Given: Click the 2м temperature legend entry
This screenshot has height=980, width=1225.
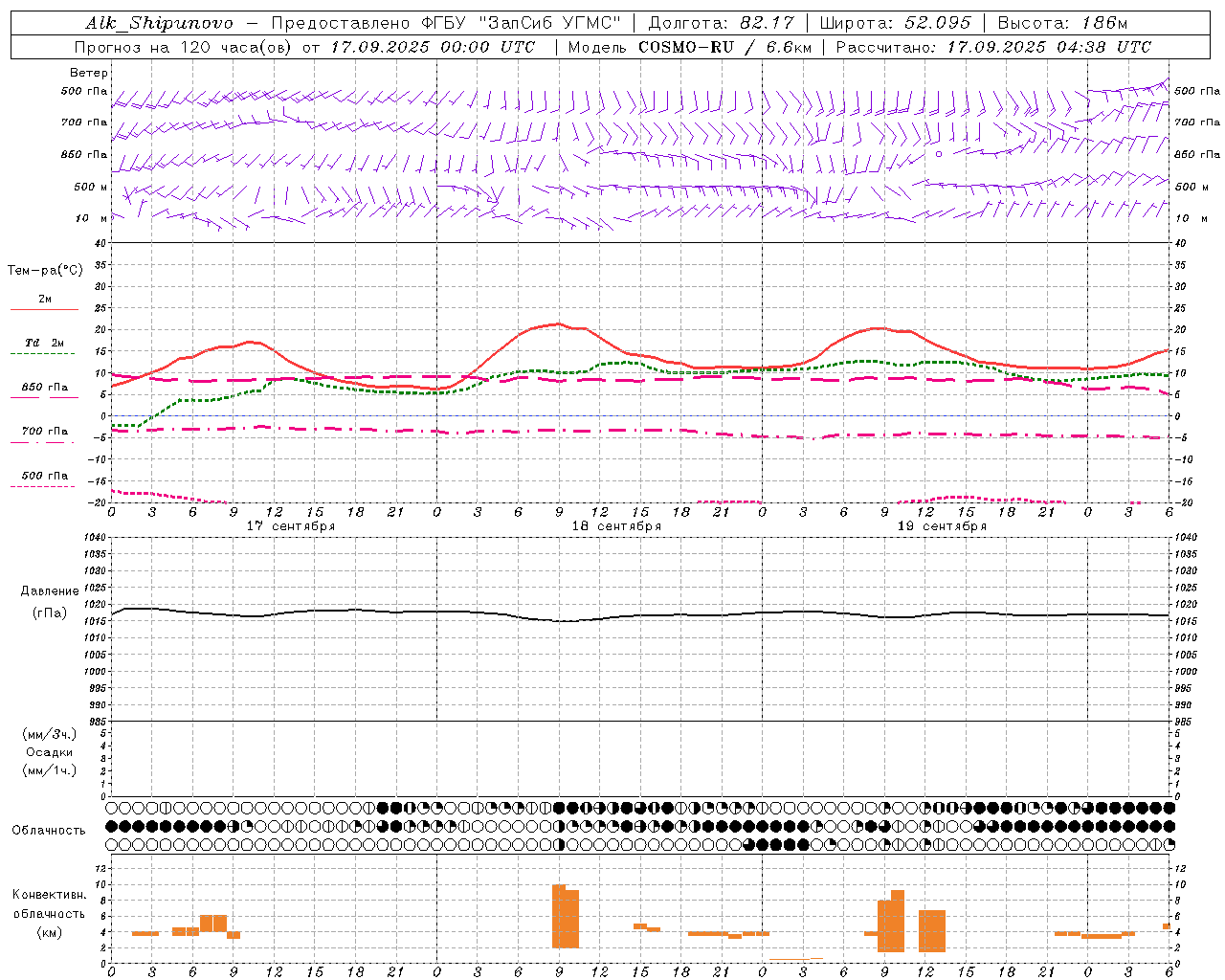Looking at the screenshot, I should [x=45, y=300].
